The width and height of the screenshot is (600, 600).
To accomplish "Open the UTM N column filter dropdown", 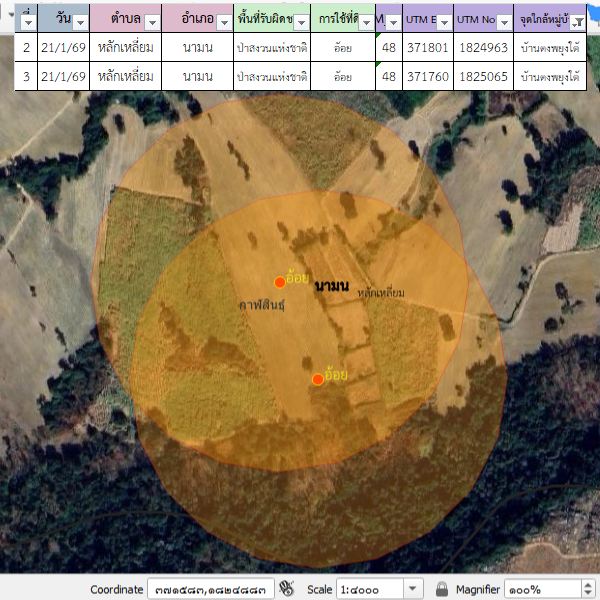I will pos(504,20).
